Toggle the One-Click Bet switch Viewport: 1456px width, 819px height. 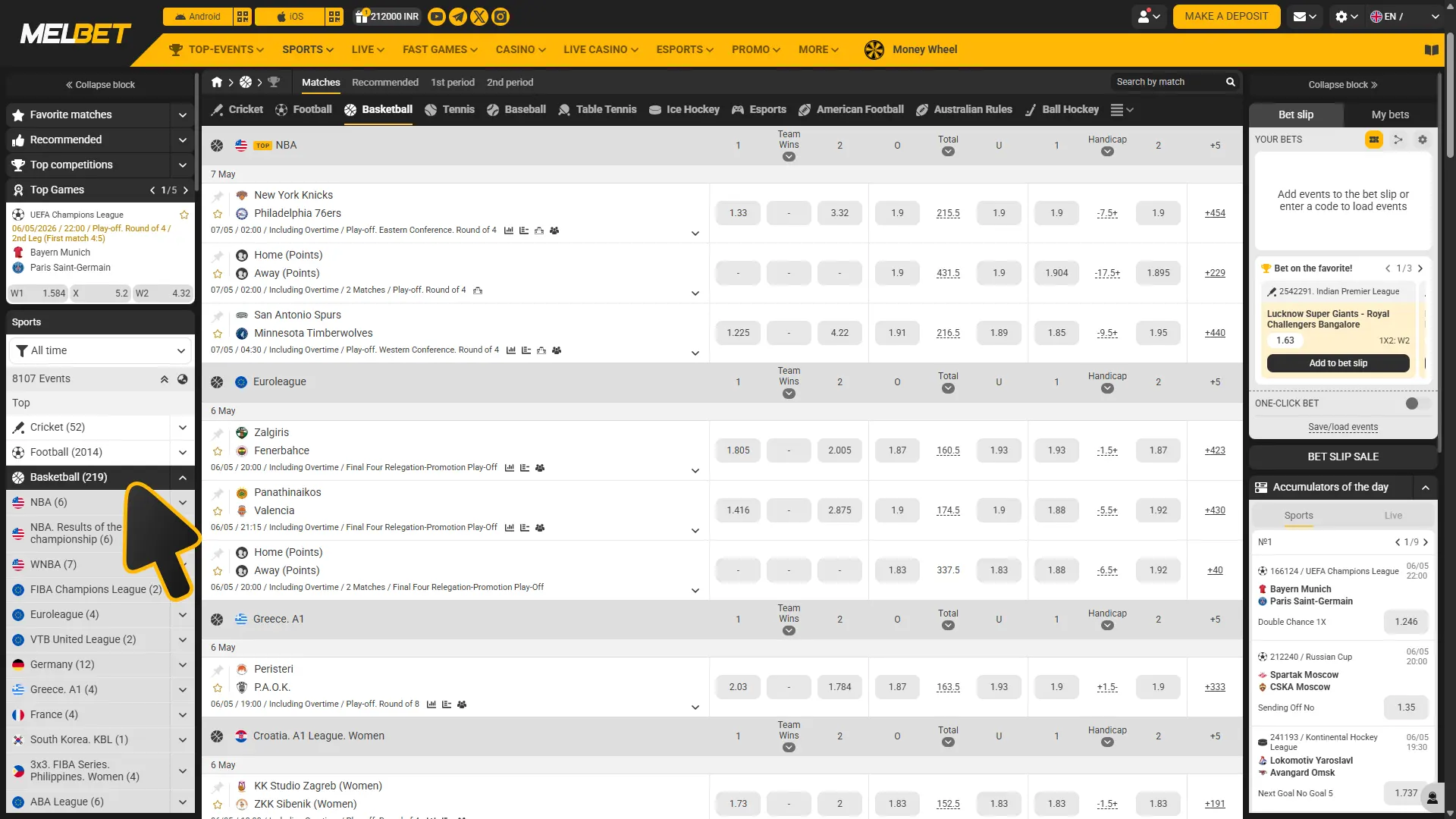[1417, 403]
